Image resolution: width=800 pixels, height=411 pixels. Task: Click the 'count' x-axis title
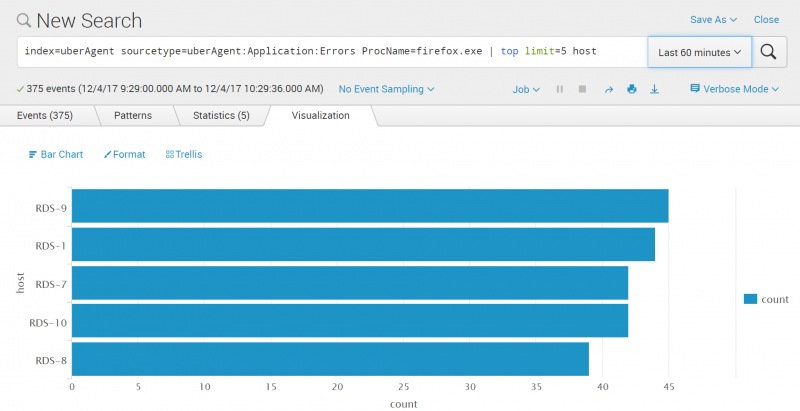point(404,404)
